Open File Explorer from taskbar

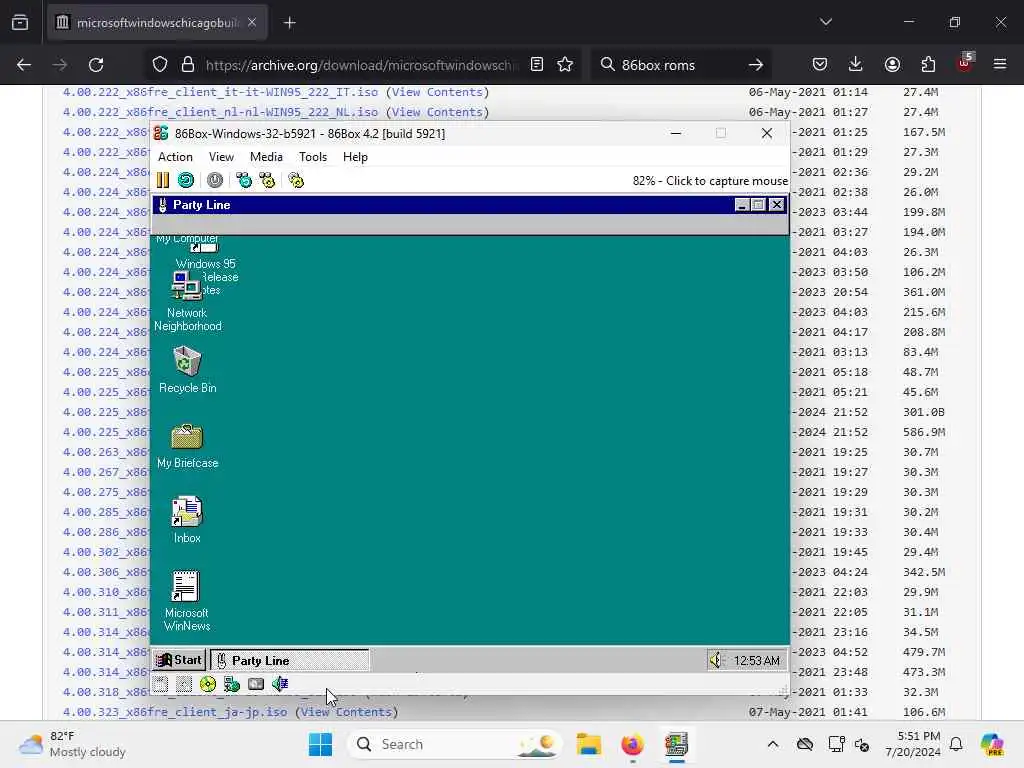[588, 744]
